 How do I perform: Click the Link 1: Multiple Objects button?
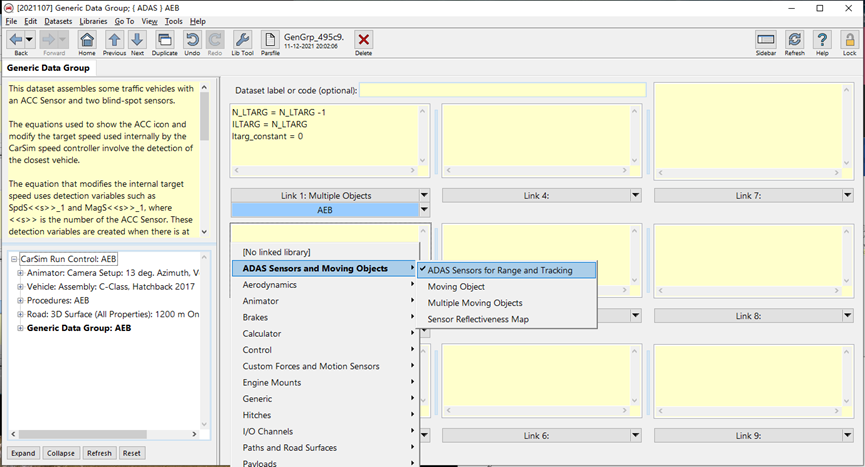[x=325, y=195]
